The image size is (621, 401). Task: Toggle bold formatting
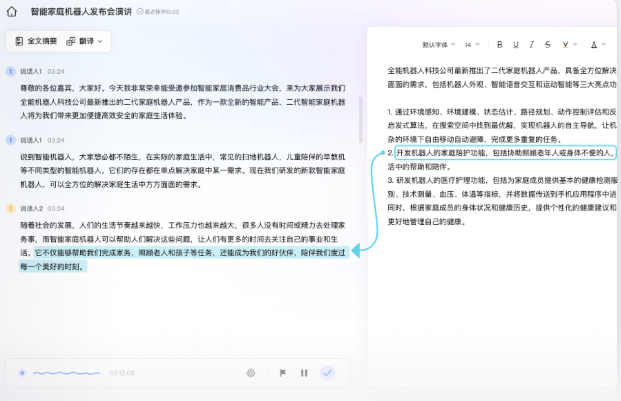pyautogui.click(x=499, y=45)
